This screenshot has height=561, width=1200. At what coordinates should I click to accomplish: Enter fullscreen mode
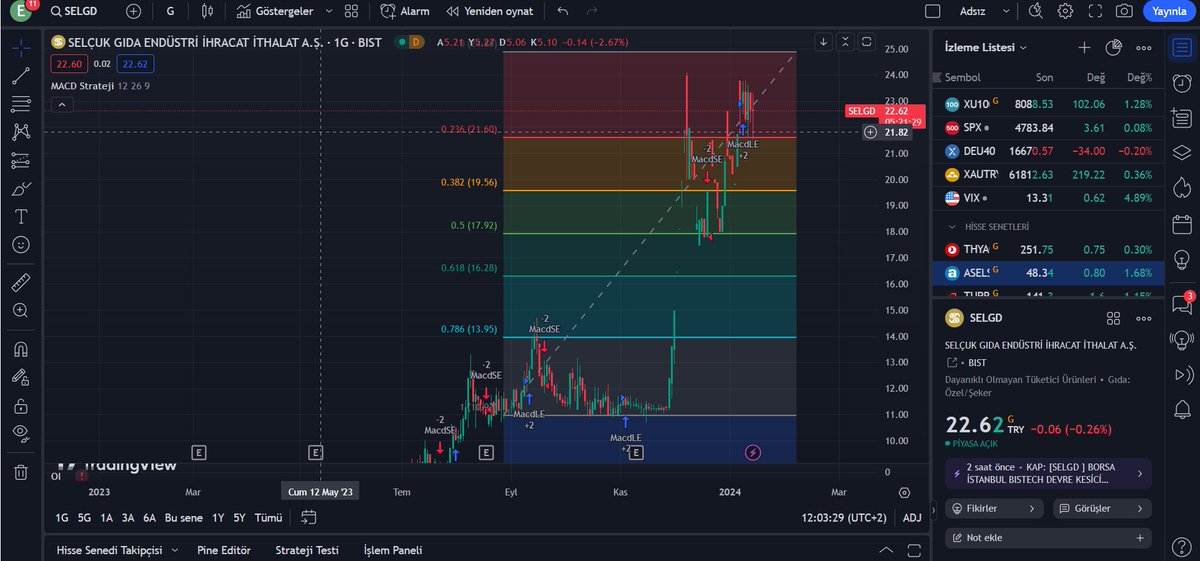click(x=1094, y=11)
